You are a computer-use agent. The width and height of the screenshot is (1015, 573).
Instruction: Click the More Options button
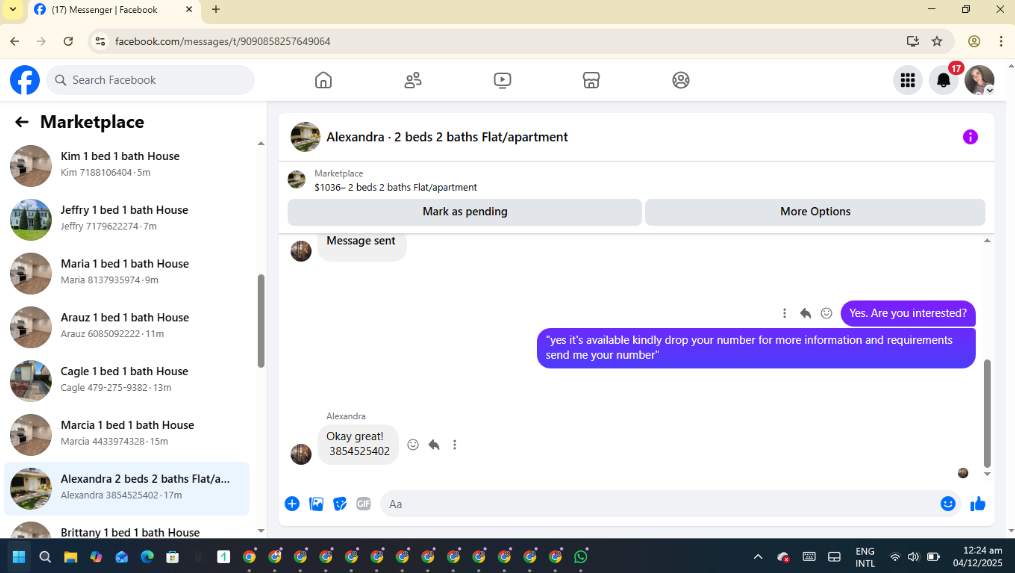[x=815, y=212]
